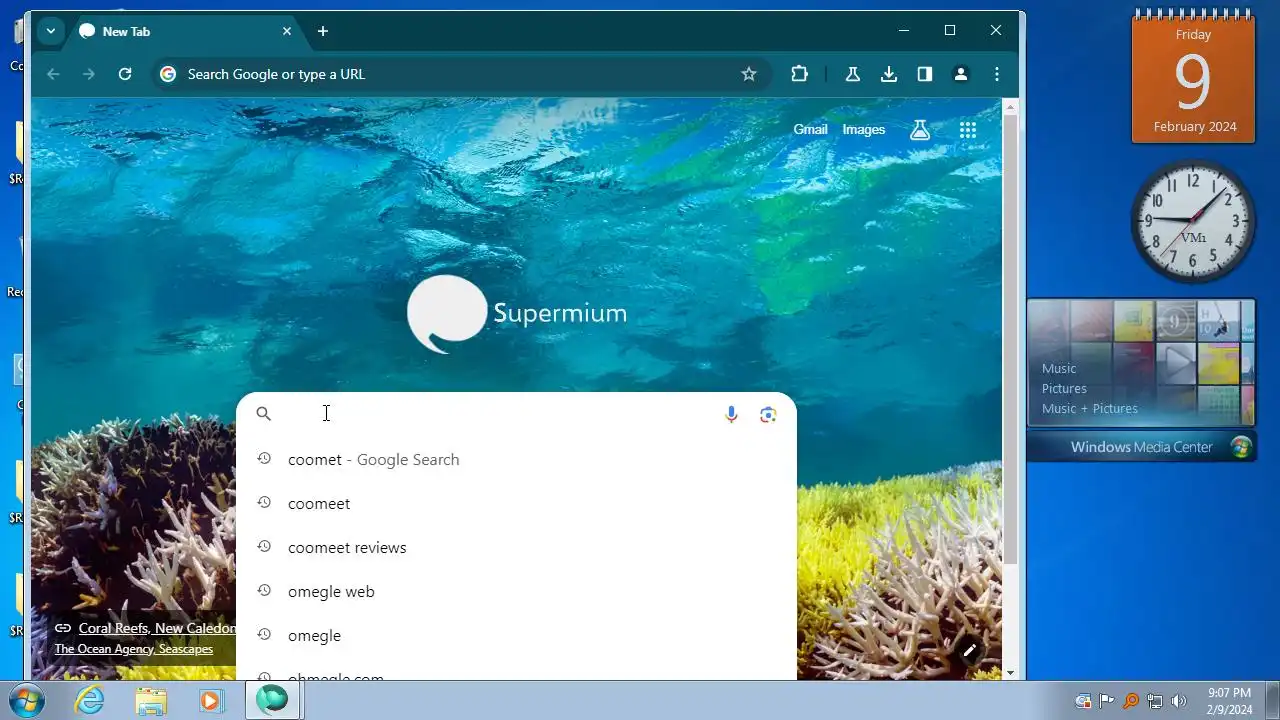
Task: Bookmark this tab with star icon
Action: point(749,74)
